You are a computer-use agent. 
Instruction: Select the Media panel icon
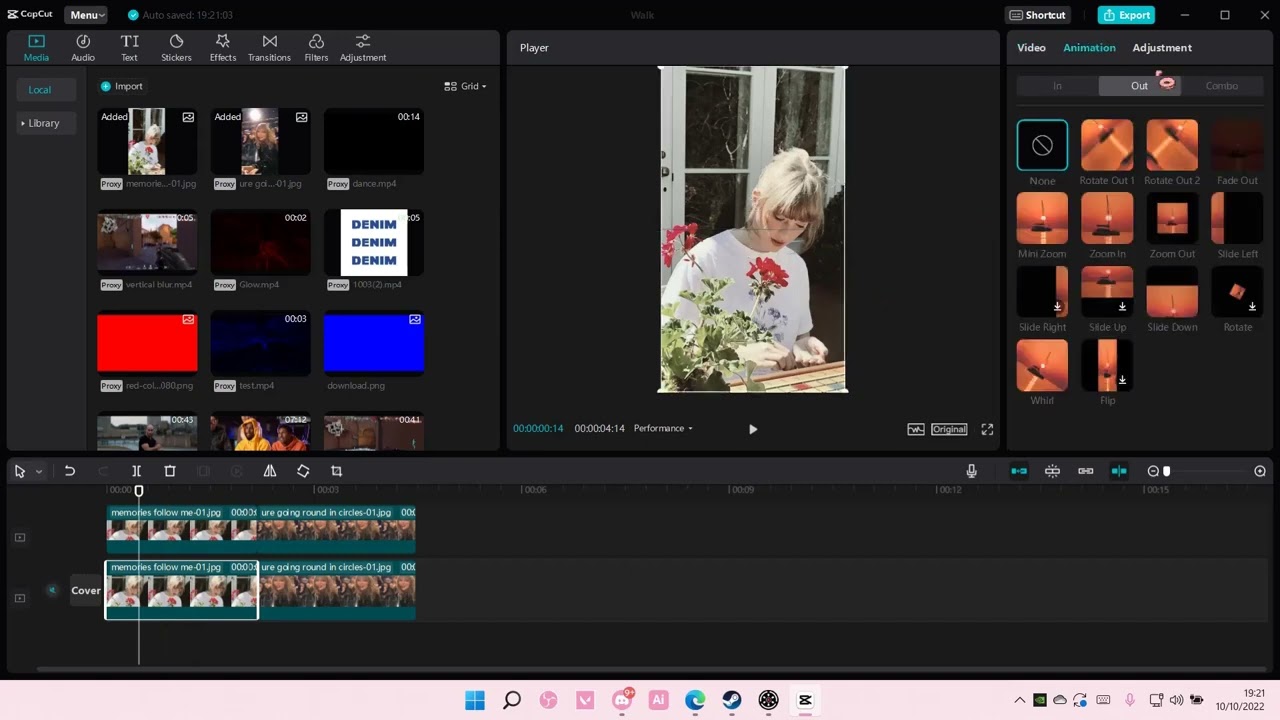(36, 47)
